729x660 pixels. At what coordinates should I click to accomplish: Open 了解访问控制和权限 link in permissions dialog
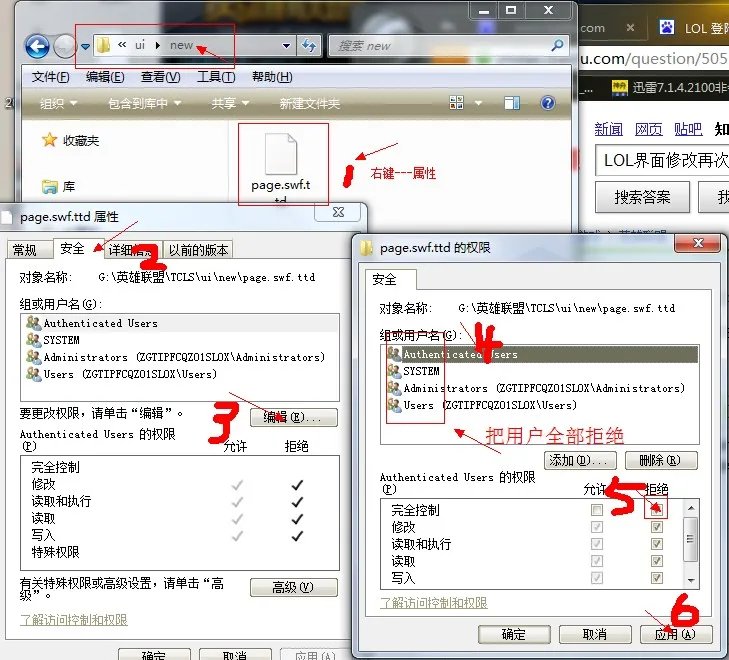(434, 603)
